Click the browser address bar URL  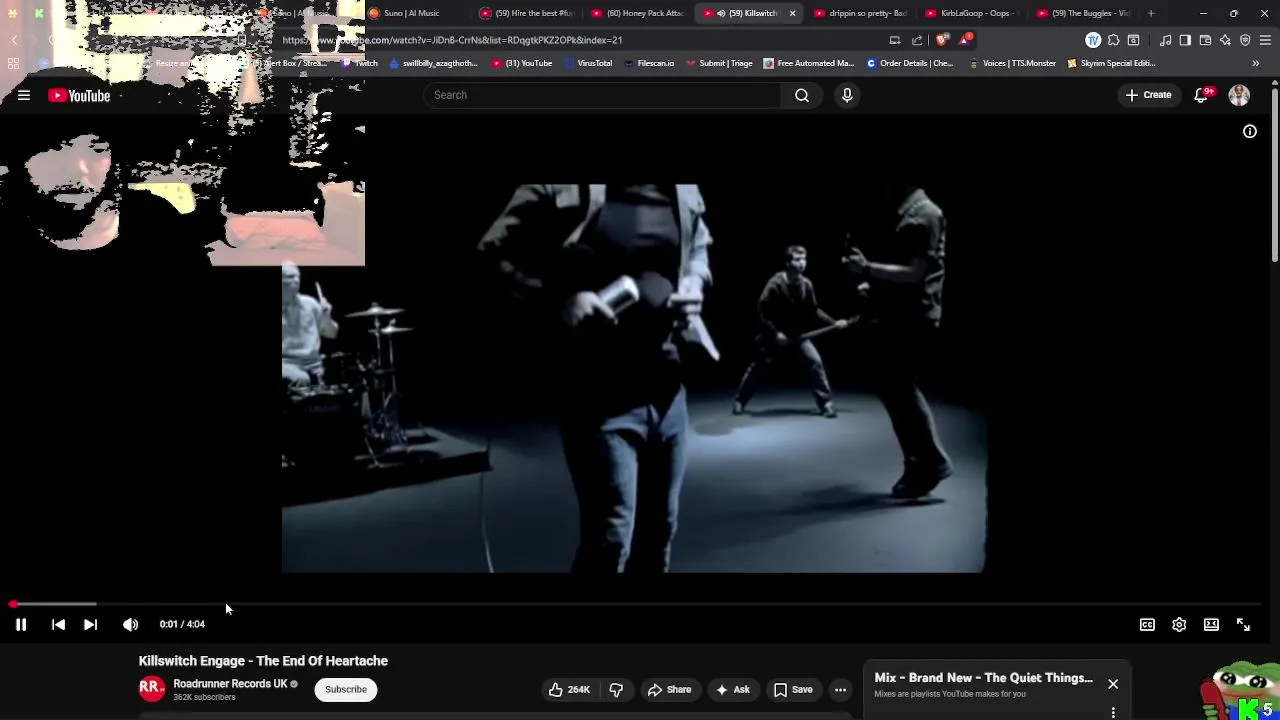coord(452,40)
